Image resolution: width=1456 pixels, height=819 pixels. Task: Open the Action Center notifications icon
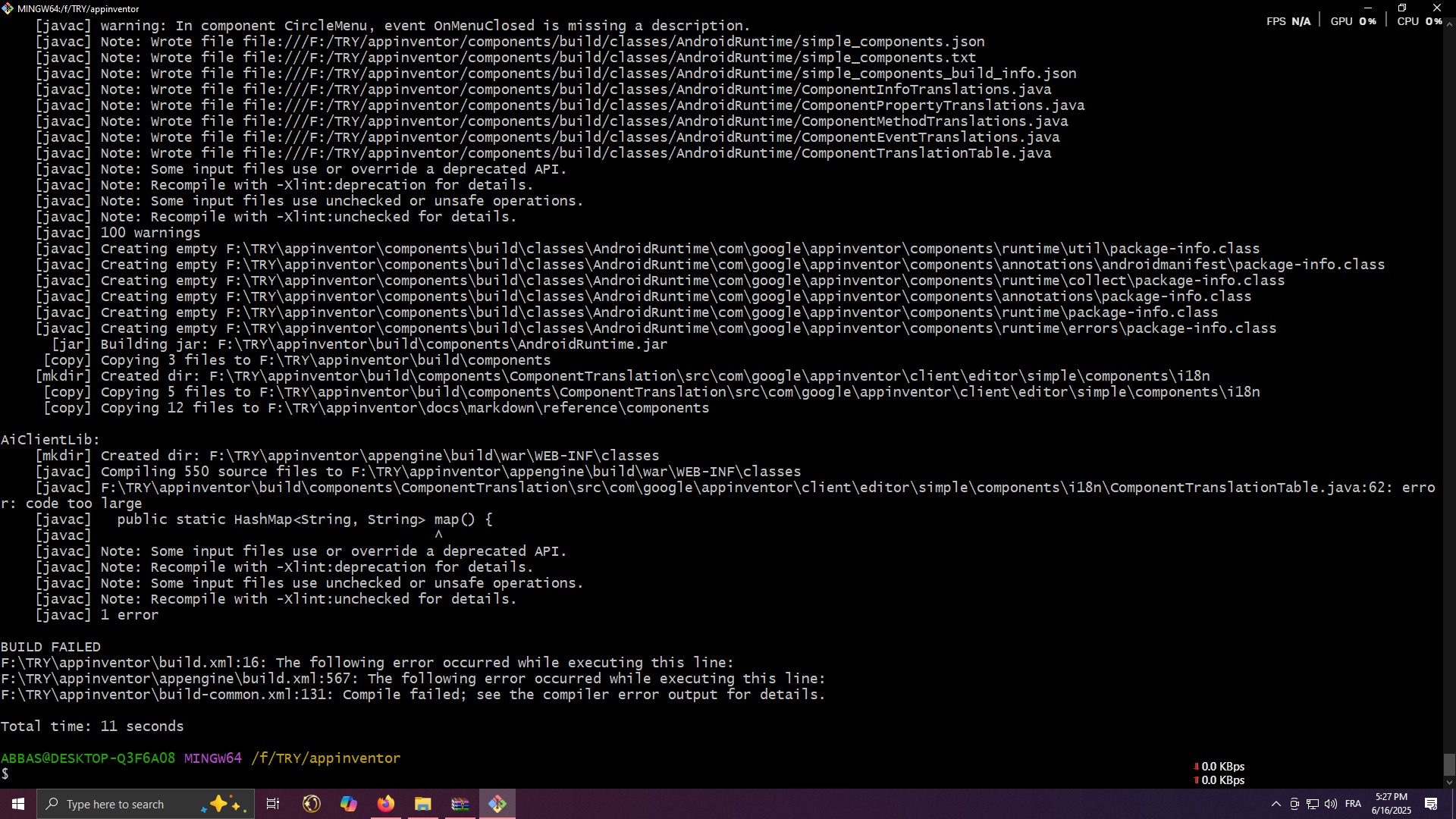pos(1431,804)
